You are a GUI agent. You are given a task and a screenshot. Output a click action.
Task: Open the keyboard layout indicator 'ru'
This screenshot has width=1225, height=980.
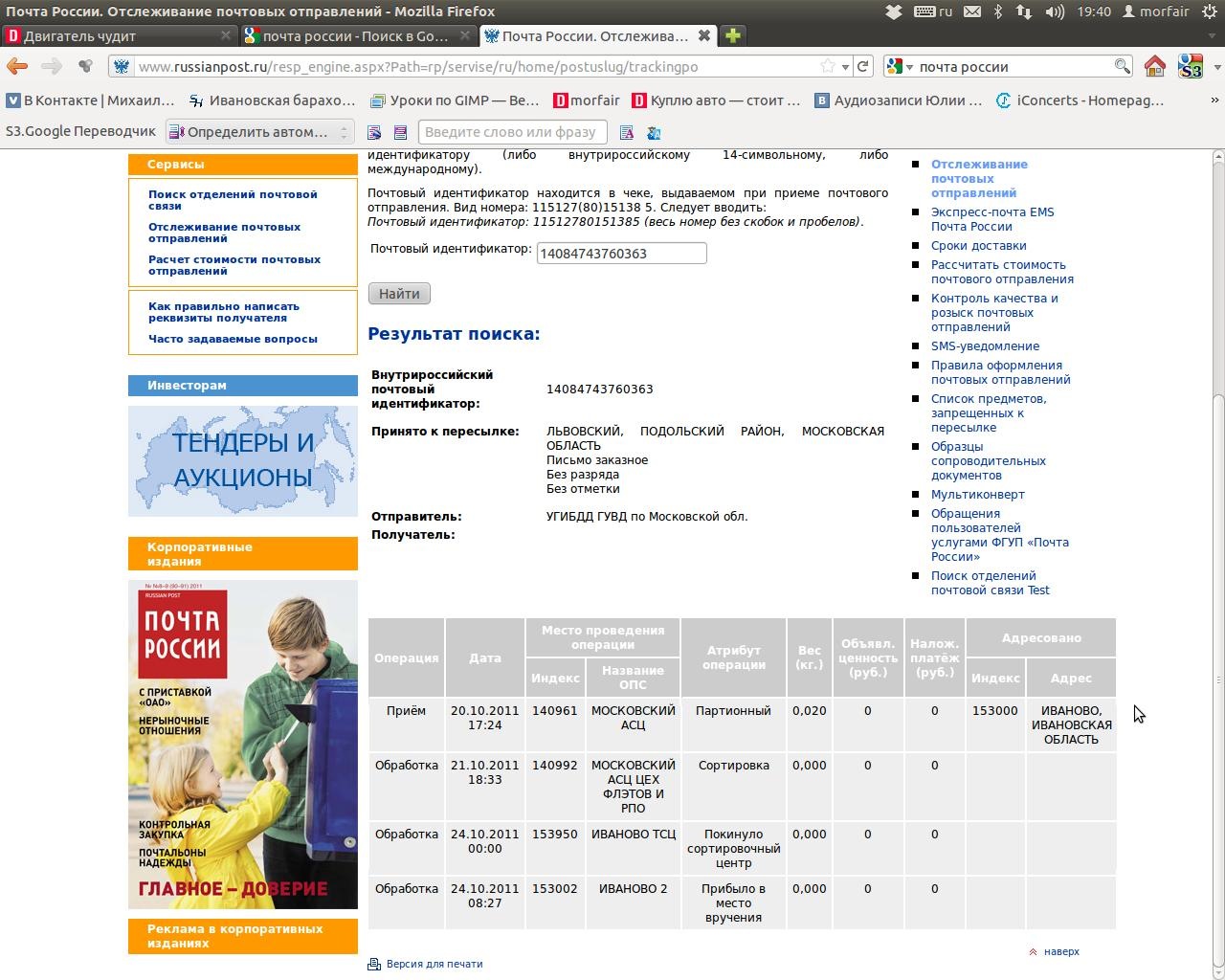click(x=933, y=11)
